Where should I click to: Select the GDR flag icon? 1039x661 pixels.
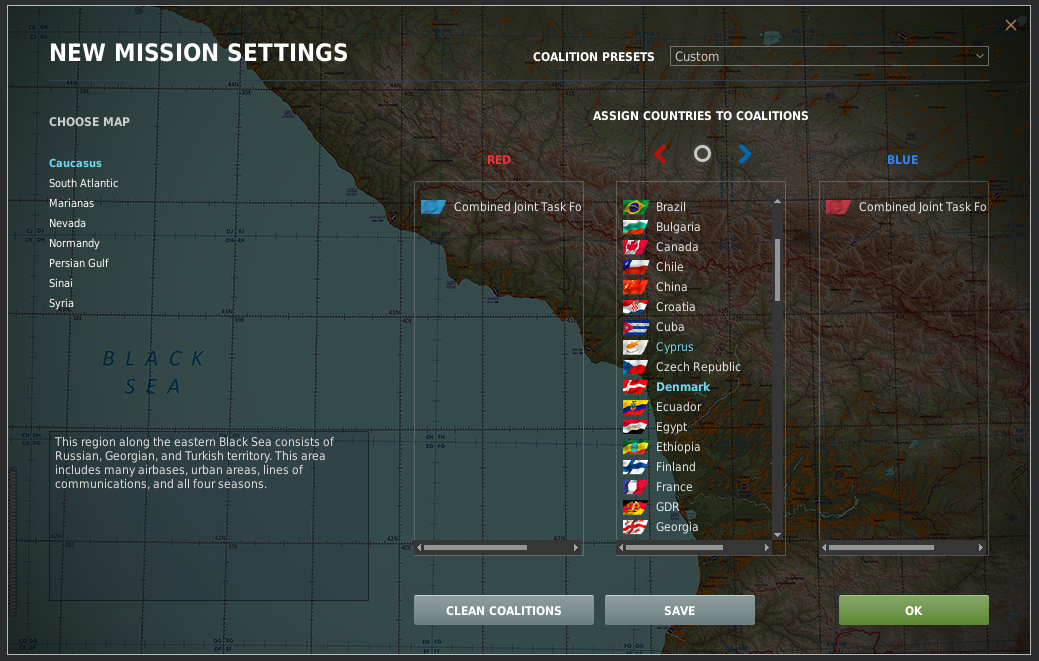coord(635,507)
